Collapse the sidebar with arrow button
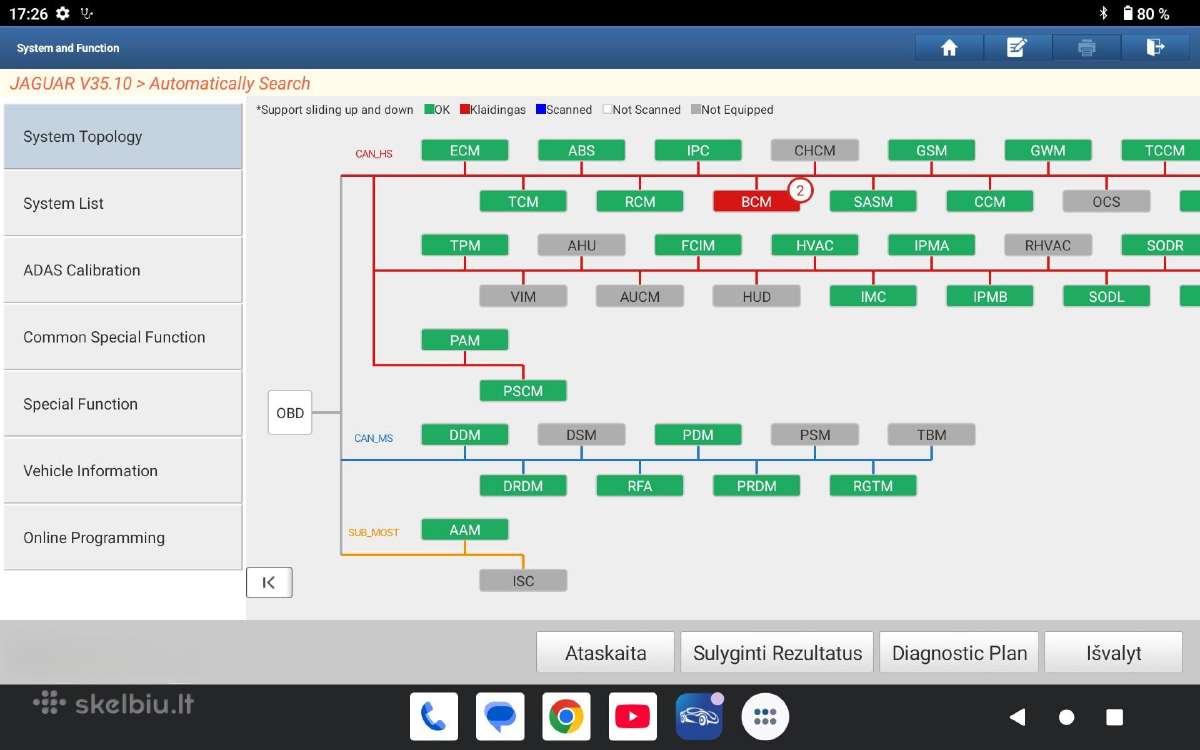This screenshot has height=750, width=1200. click(x=269, y=582)
